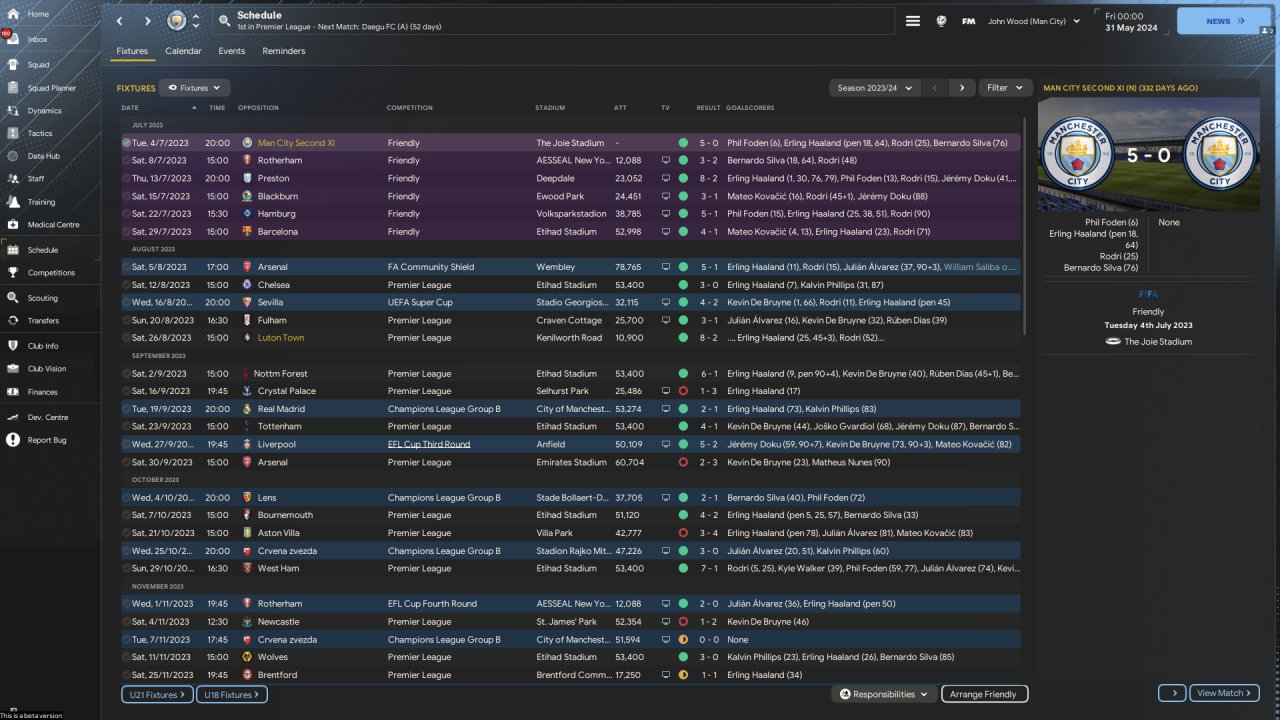Sort by the Opposition column header
The height and width of the screenshot is (720, 1280).
(x=258, y=108)
